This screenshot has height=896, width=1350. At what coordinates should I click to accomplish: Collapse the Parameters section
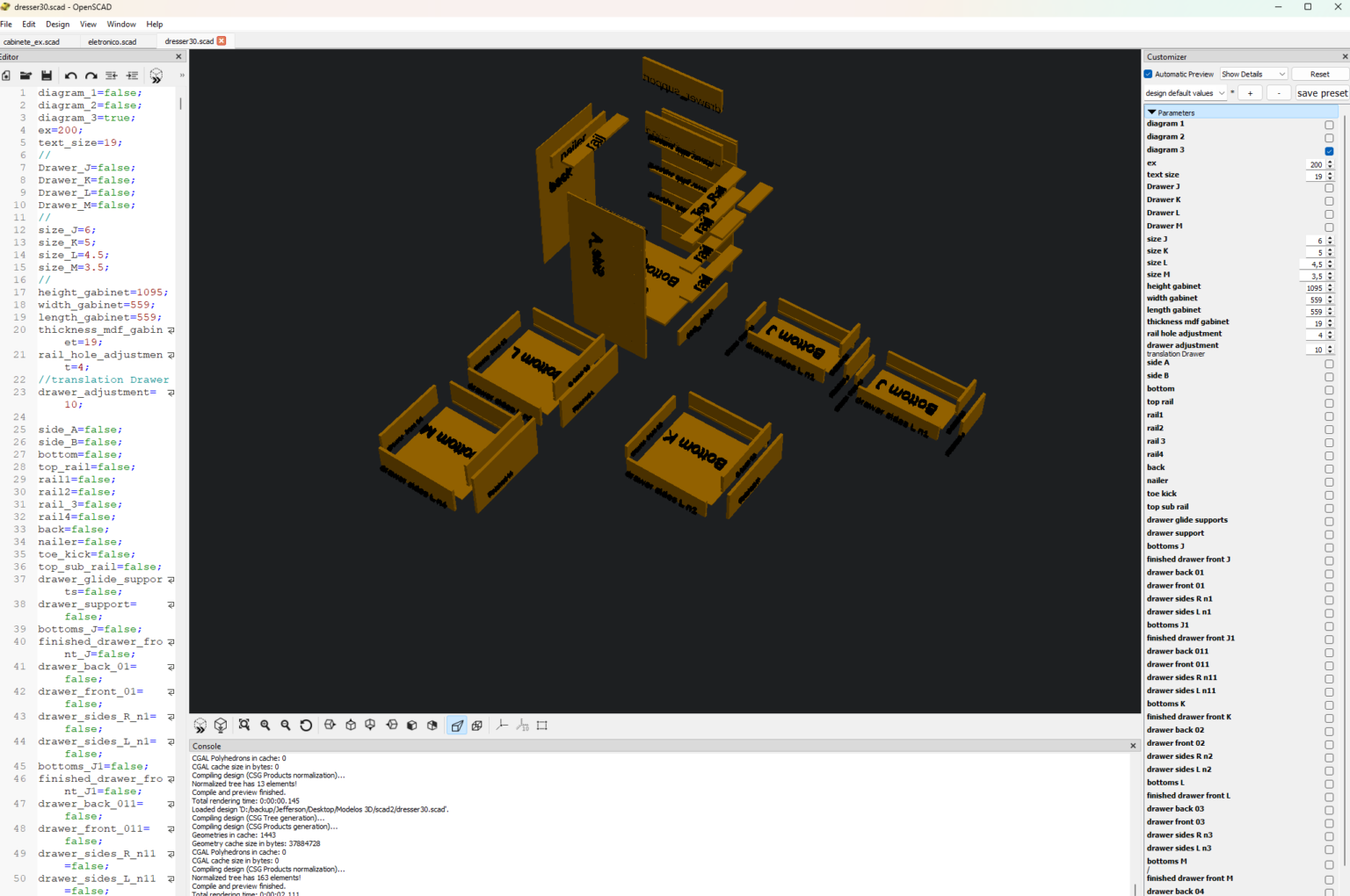[1151, 112]
